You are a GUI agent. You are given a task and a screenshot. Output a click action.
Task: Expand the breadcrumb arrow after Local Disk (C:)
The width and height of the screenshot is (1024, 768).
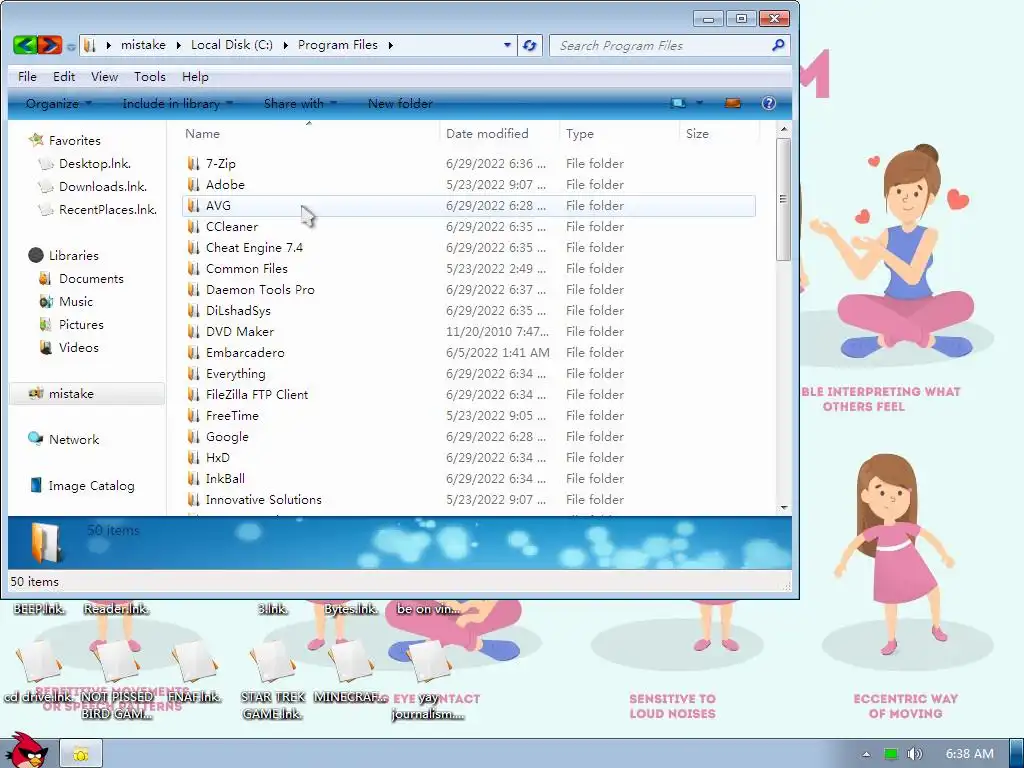point(285,45)
